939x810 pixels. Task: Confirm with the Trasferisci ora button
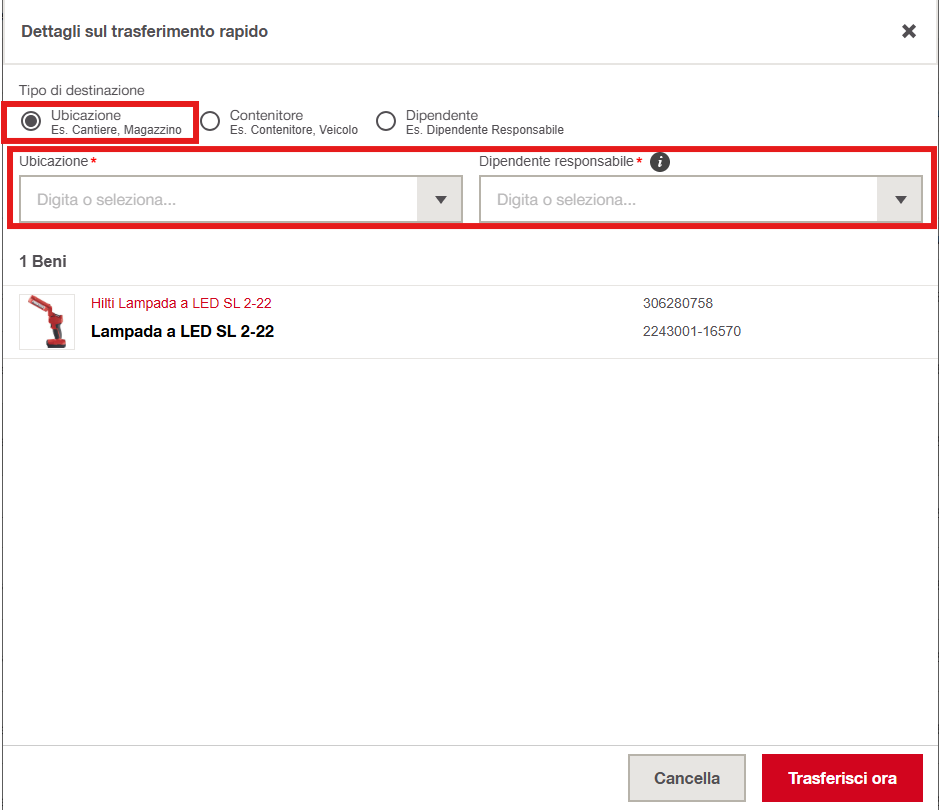[841, 778]
